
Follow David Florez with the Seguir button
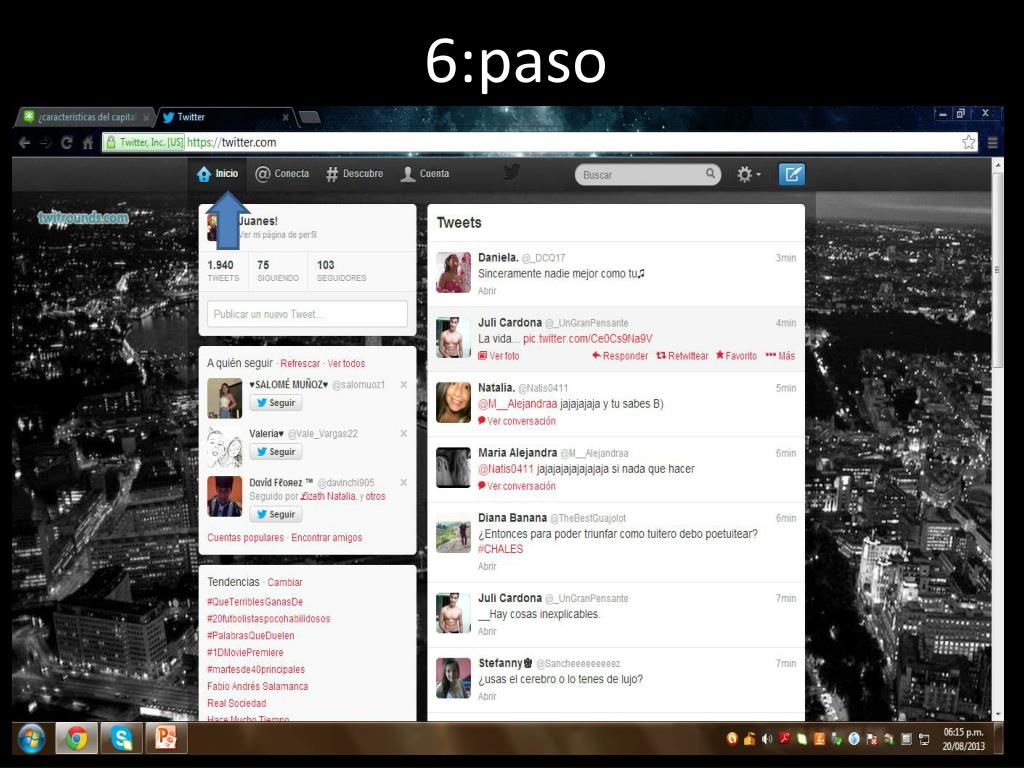point(276,515)
